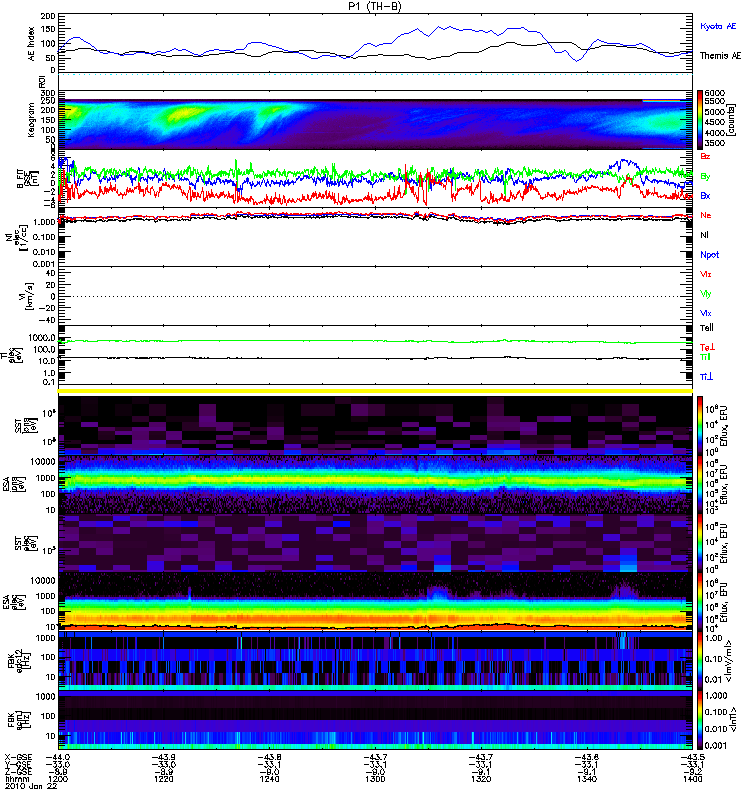Click the "-44.0" X-GSE position value
This screenshot has width=750, height=800.
58,757
